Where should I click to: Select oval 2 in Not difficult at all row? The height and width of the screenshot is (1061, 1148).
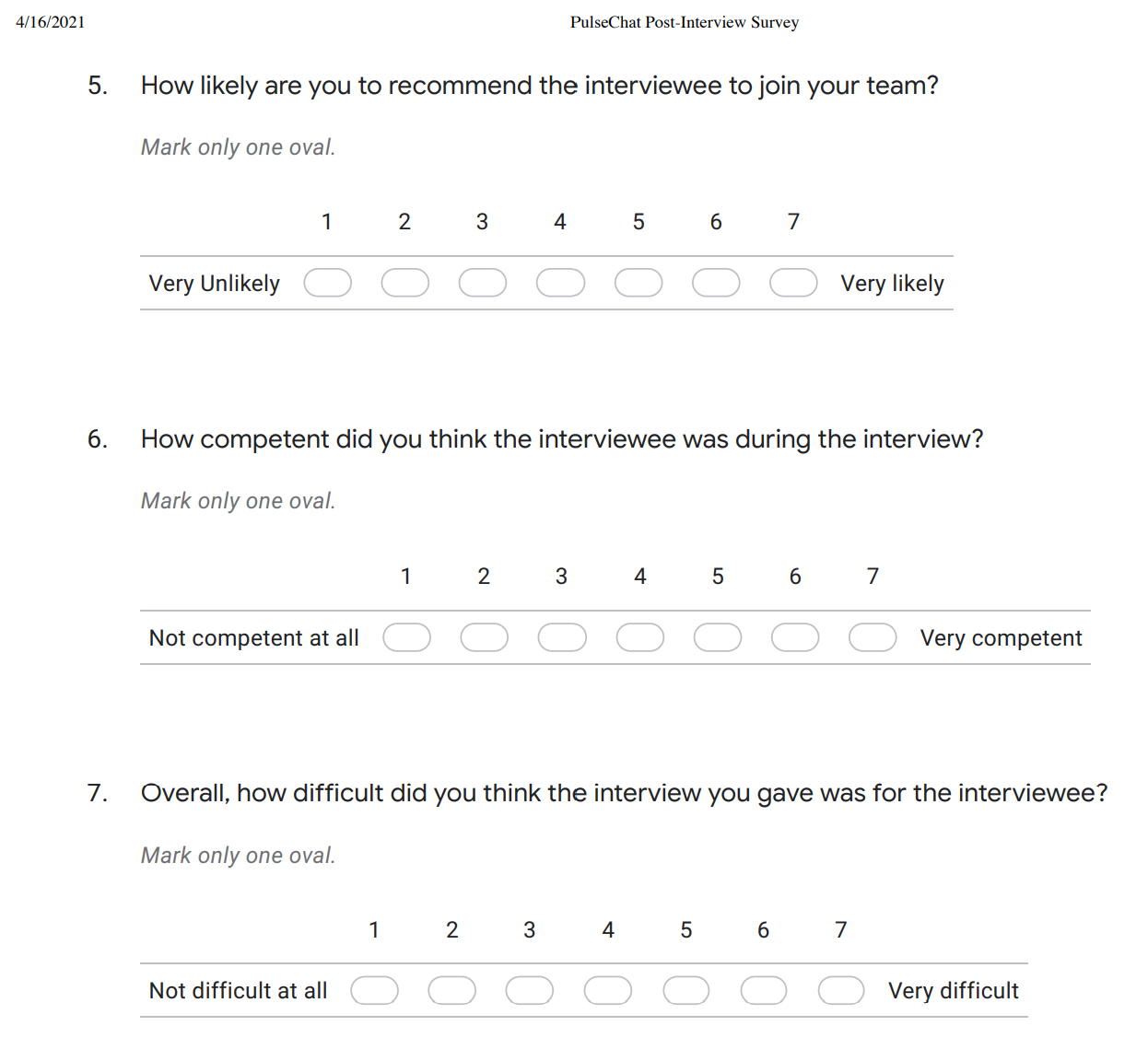[452, 990]
